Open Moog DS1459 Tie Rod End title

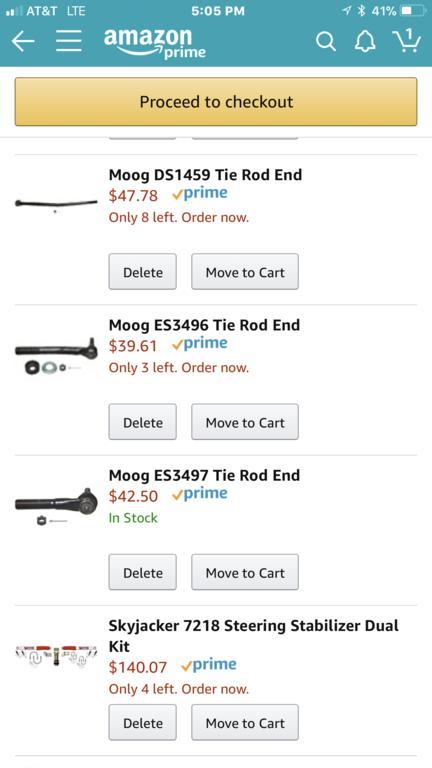pos(205,175)
